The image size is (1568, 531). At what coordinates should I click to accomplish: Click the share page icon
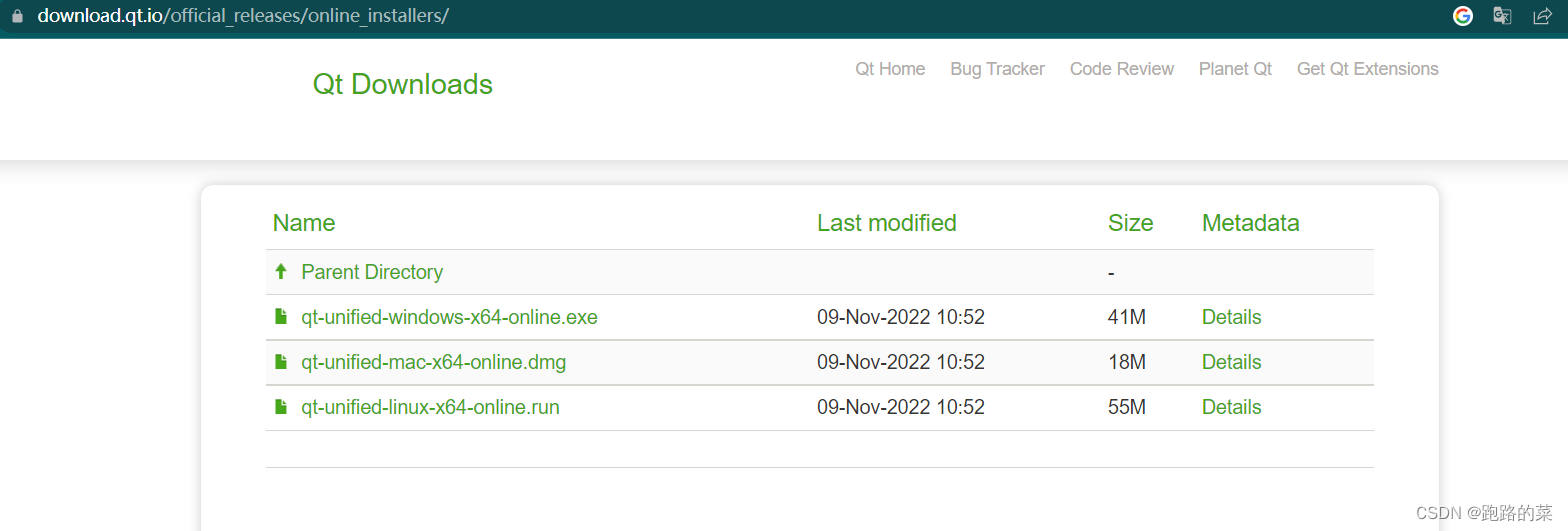click(1542, 16)
